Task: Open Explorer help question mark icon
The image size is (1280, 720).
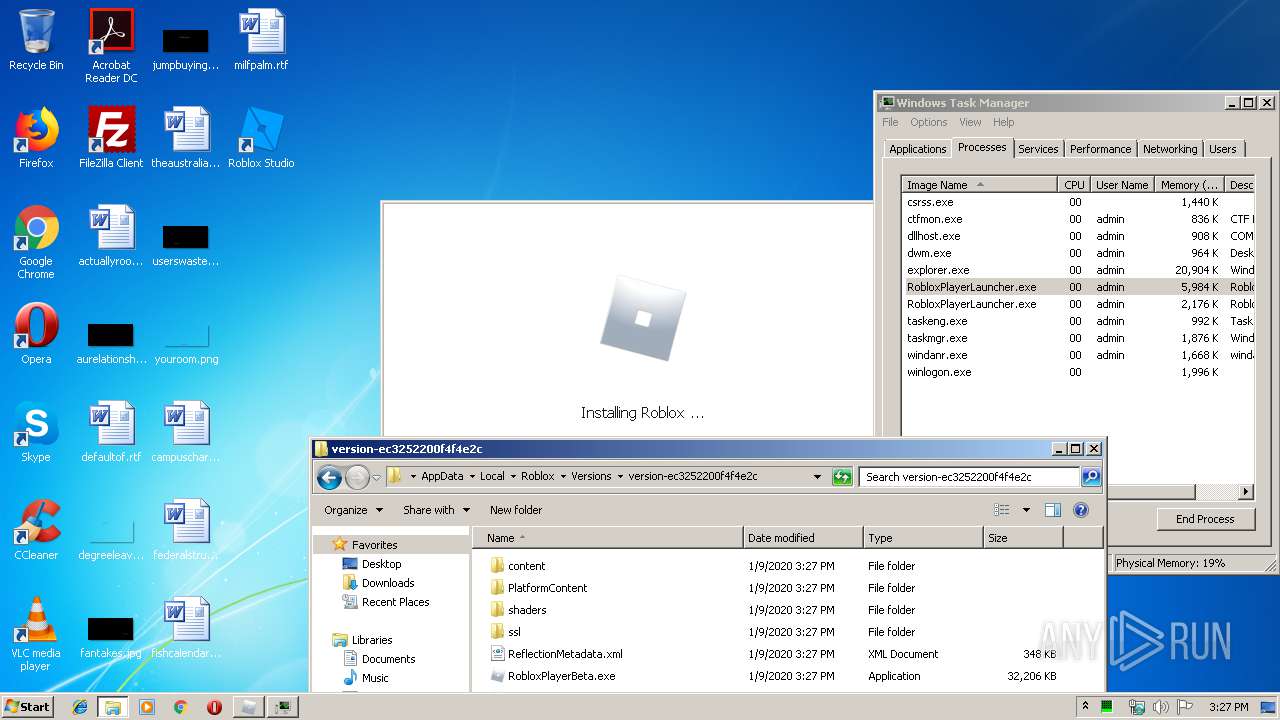Action: 1080,510
